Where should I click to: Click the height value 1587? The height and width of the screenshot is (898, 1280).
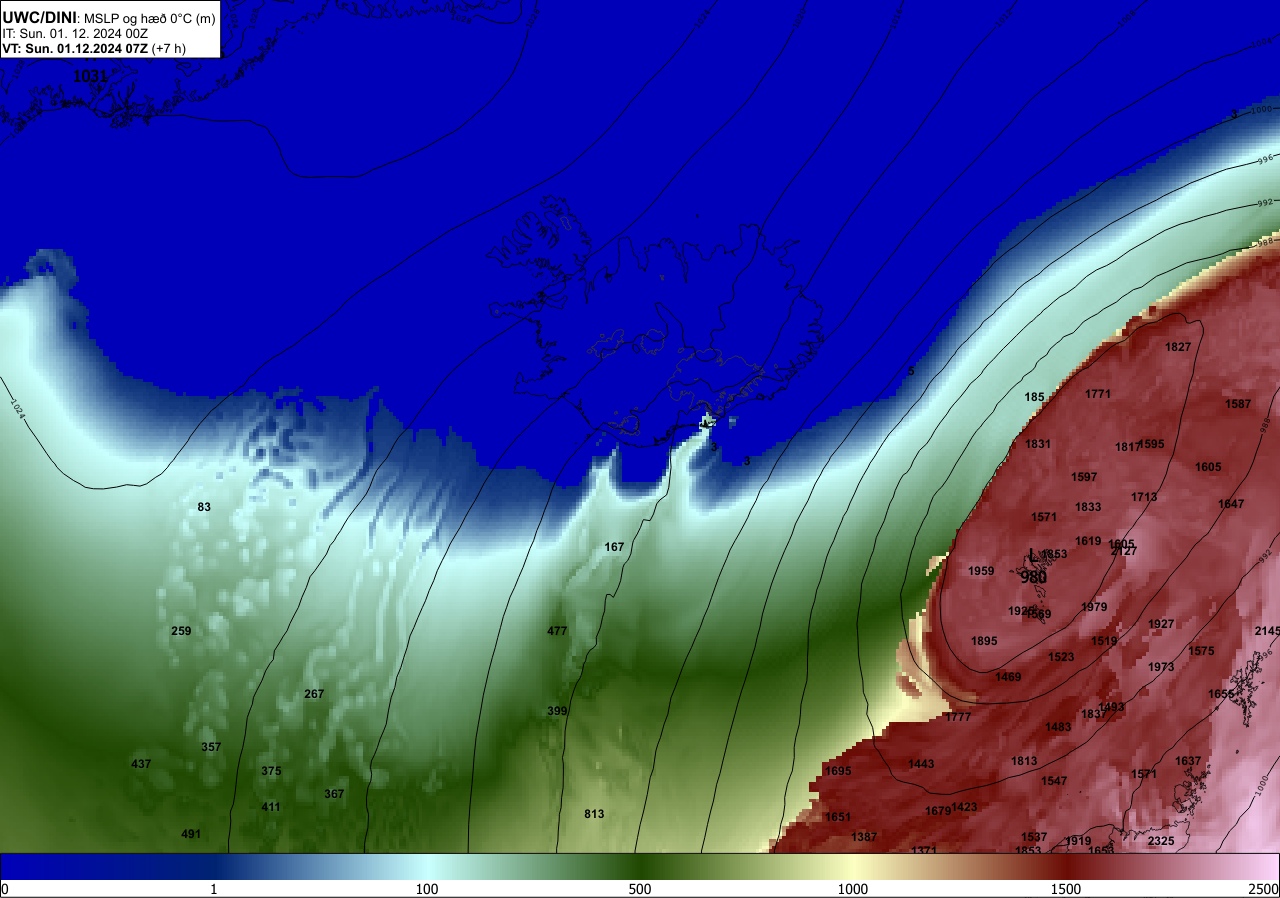point(1238,404)
